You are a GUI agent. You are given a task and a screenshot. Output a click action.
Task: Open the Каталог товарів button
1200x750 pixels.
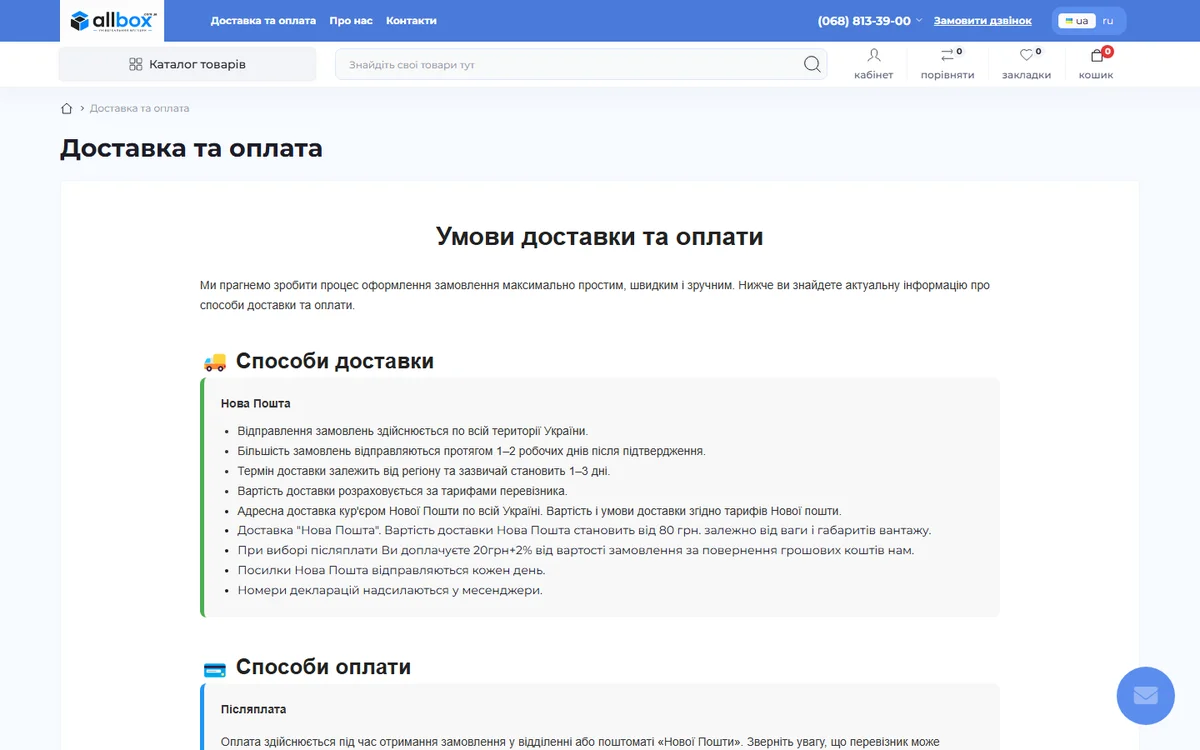[x=187, y=64]
